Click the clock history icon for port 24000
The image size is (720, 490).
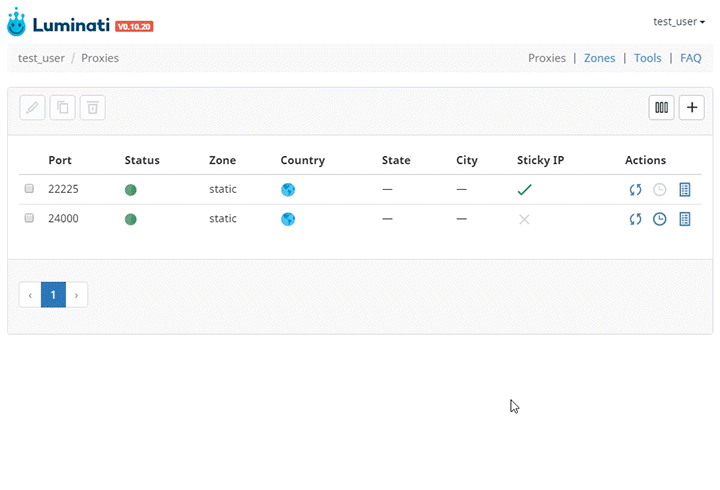(x=660, y=219)
